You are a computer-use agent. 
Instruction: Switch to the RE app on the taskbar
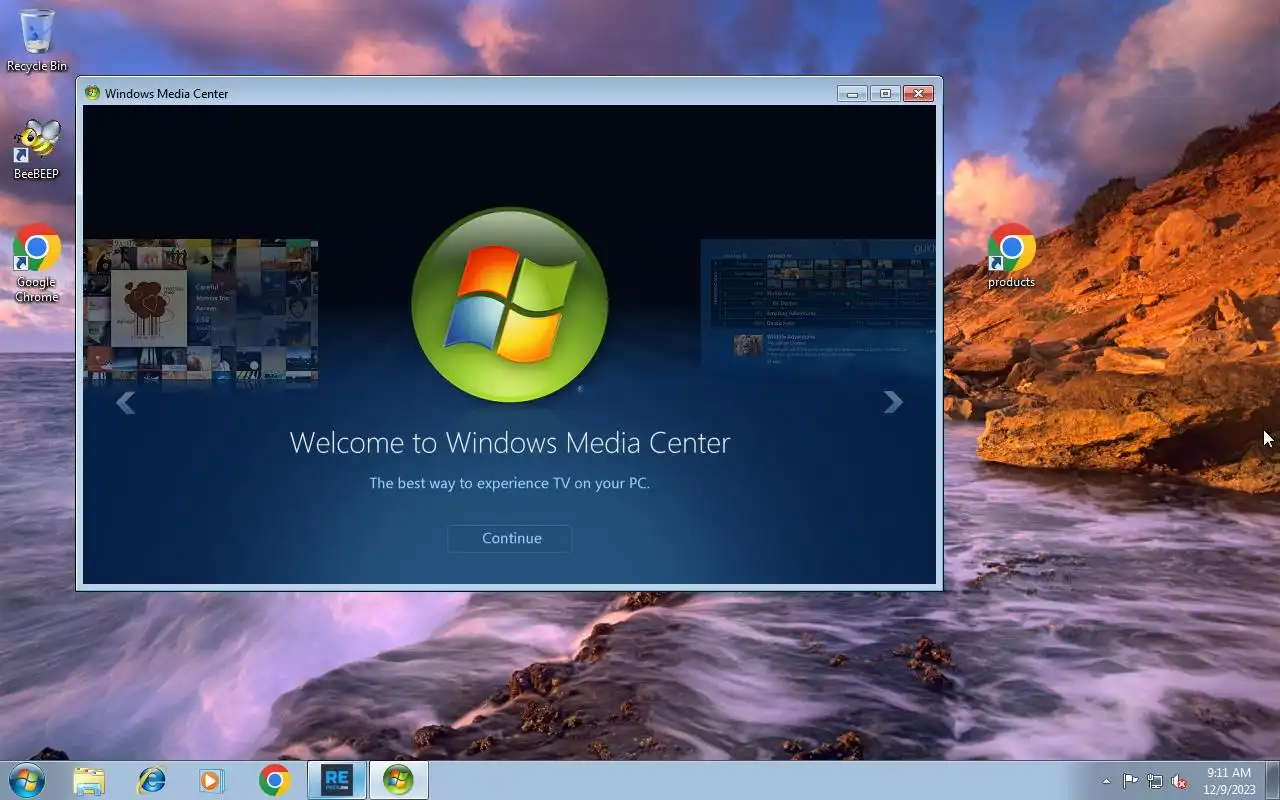(337, 780)
